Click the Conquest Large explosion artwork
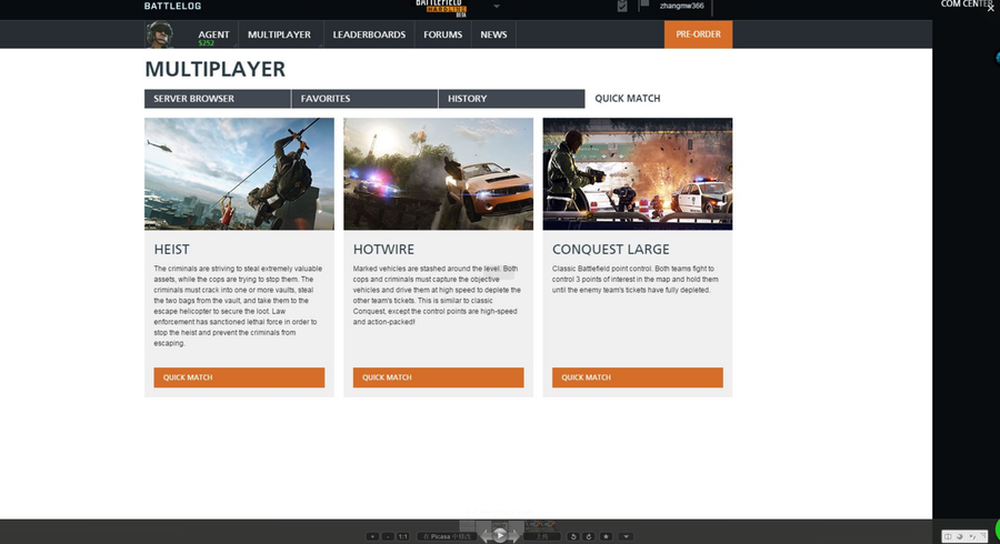The width and height of the screenshot is (1000, 544). [x=638, y=174]
